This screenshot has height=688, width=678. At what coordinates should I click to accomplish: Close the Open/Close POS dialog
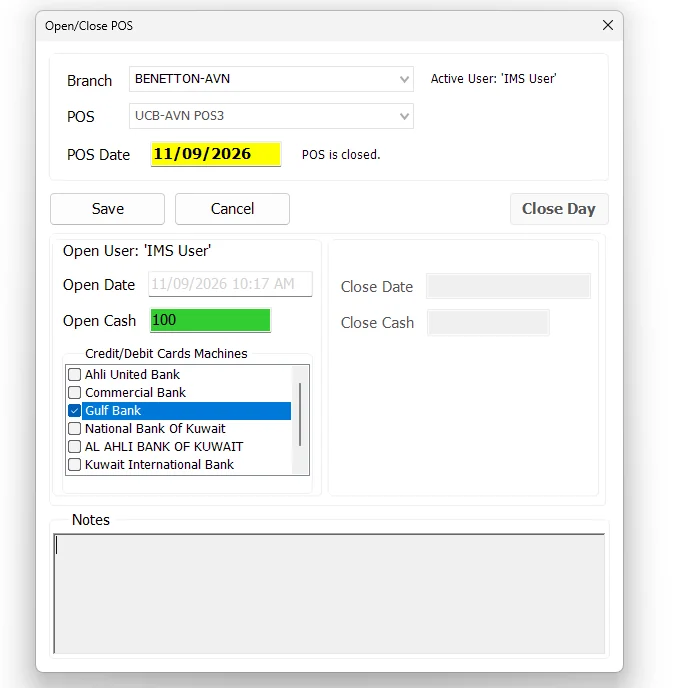point(607,25)
